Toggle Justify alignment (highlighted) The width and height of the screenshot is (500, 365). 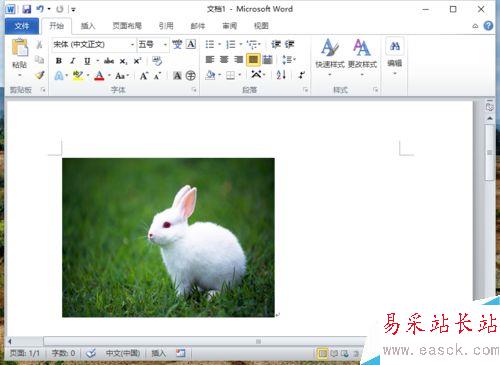tap(253, 60)
